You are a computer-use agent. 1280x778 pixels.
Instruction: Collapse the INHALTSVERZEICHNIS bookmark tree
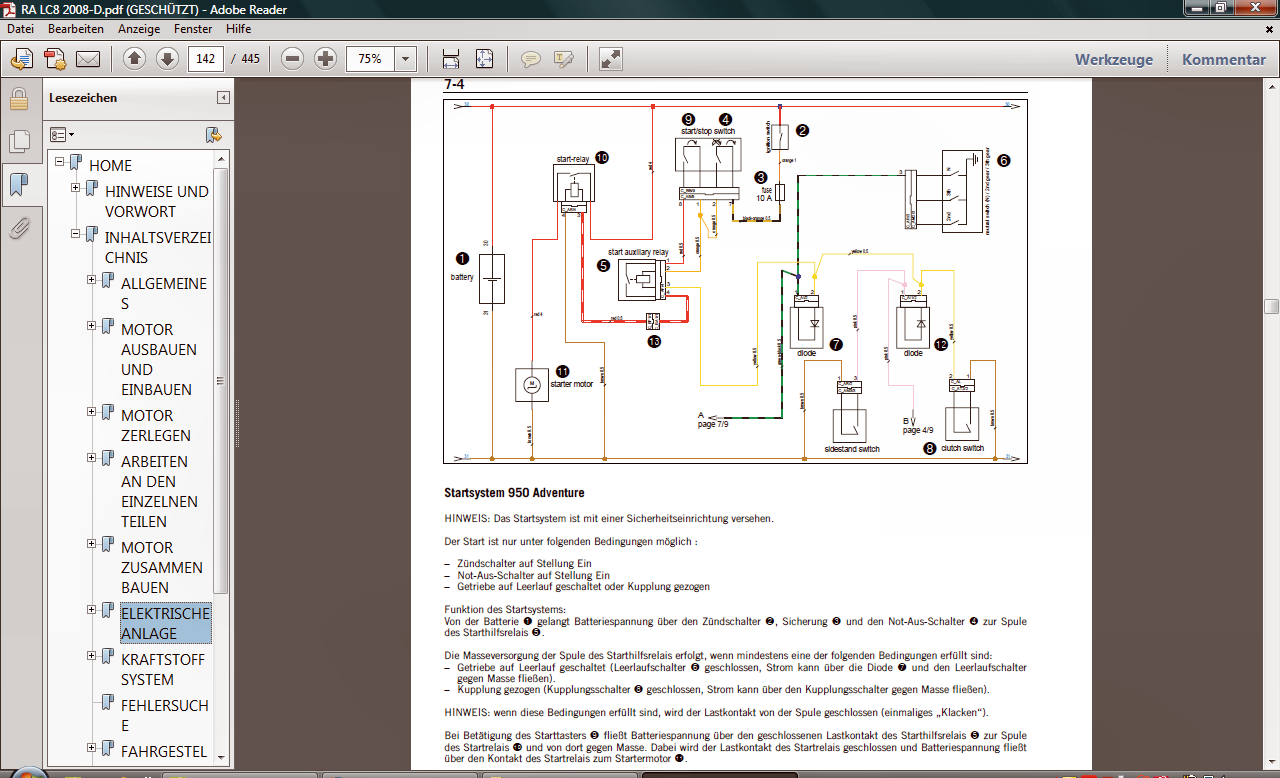pyautogui.click(x=76, y=234)
